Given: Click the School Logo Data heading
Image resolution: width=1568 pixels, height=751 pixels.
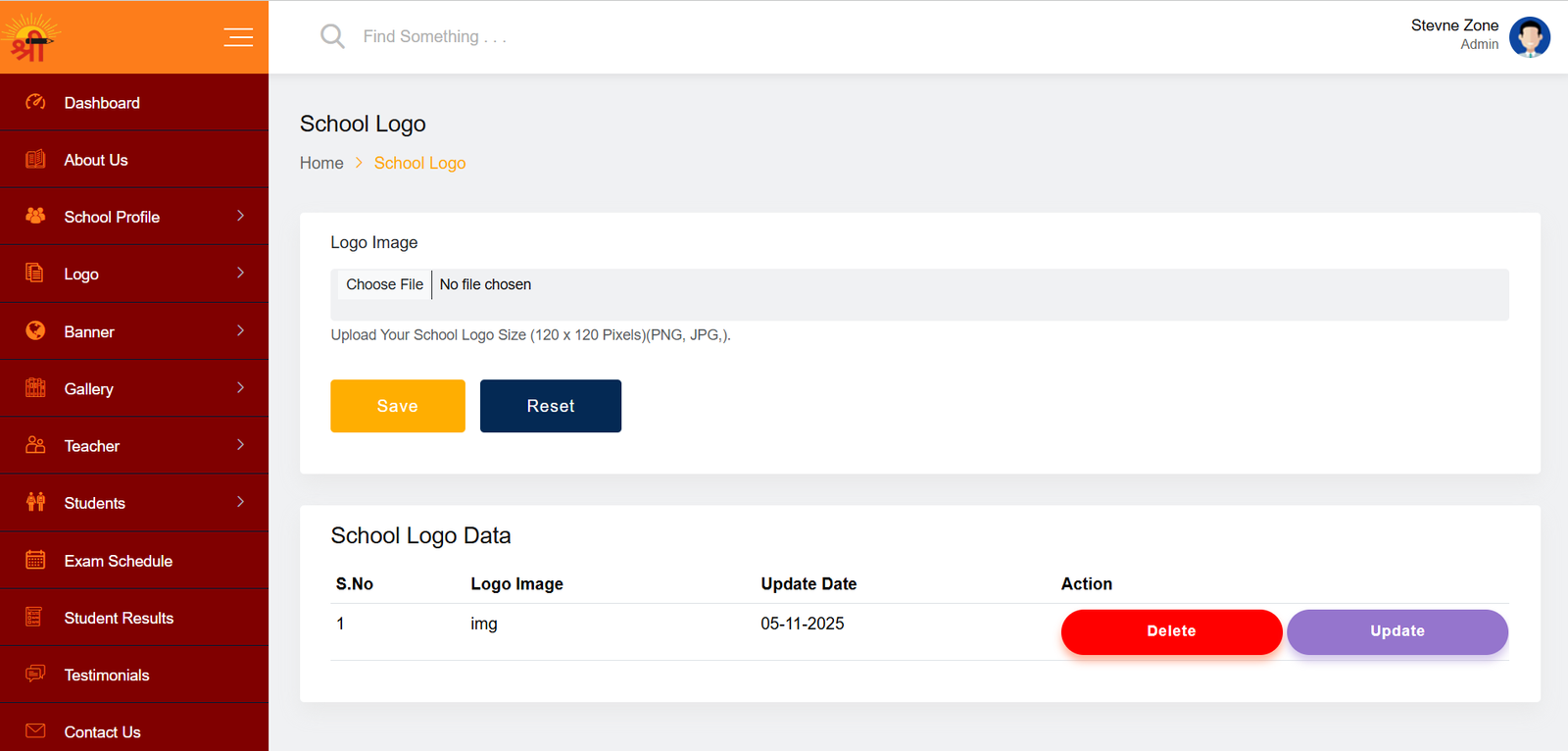Looking at the screenshot, I should coord(420,535).
